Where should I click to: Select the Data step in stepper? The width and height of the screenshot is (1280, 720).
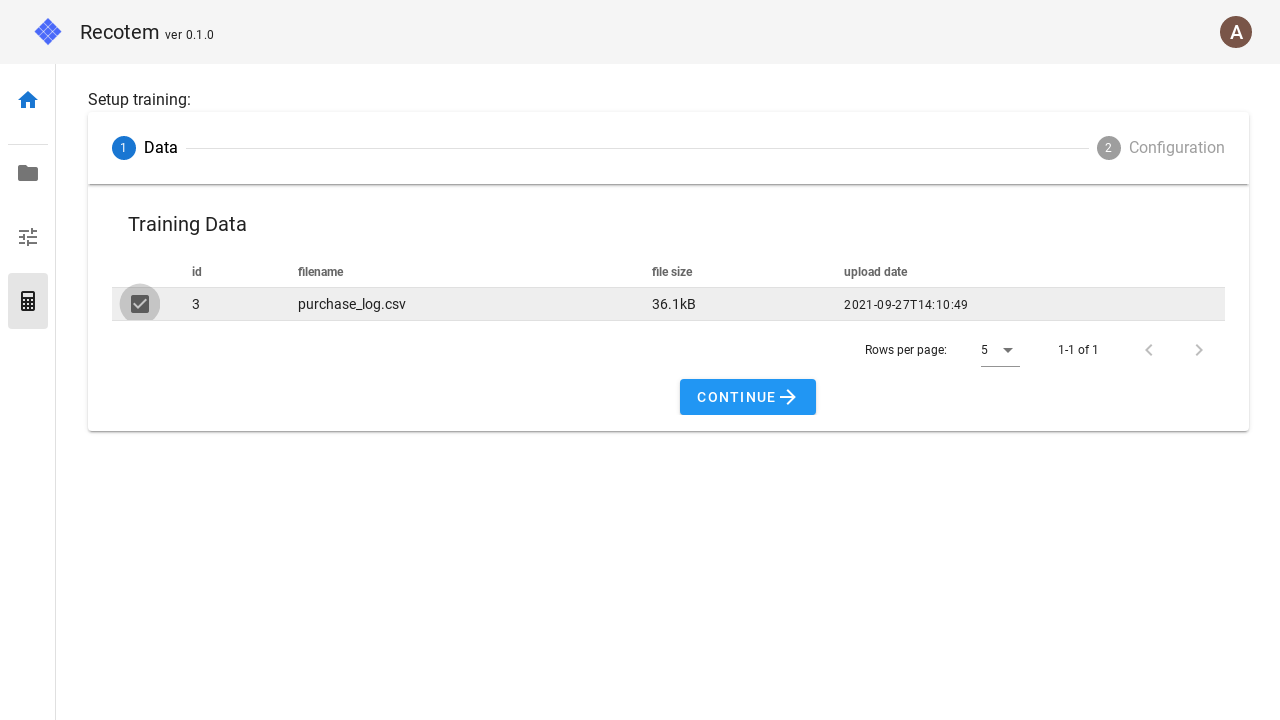coord(145,148)
